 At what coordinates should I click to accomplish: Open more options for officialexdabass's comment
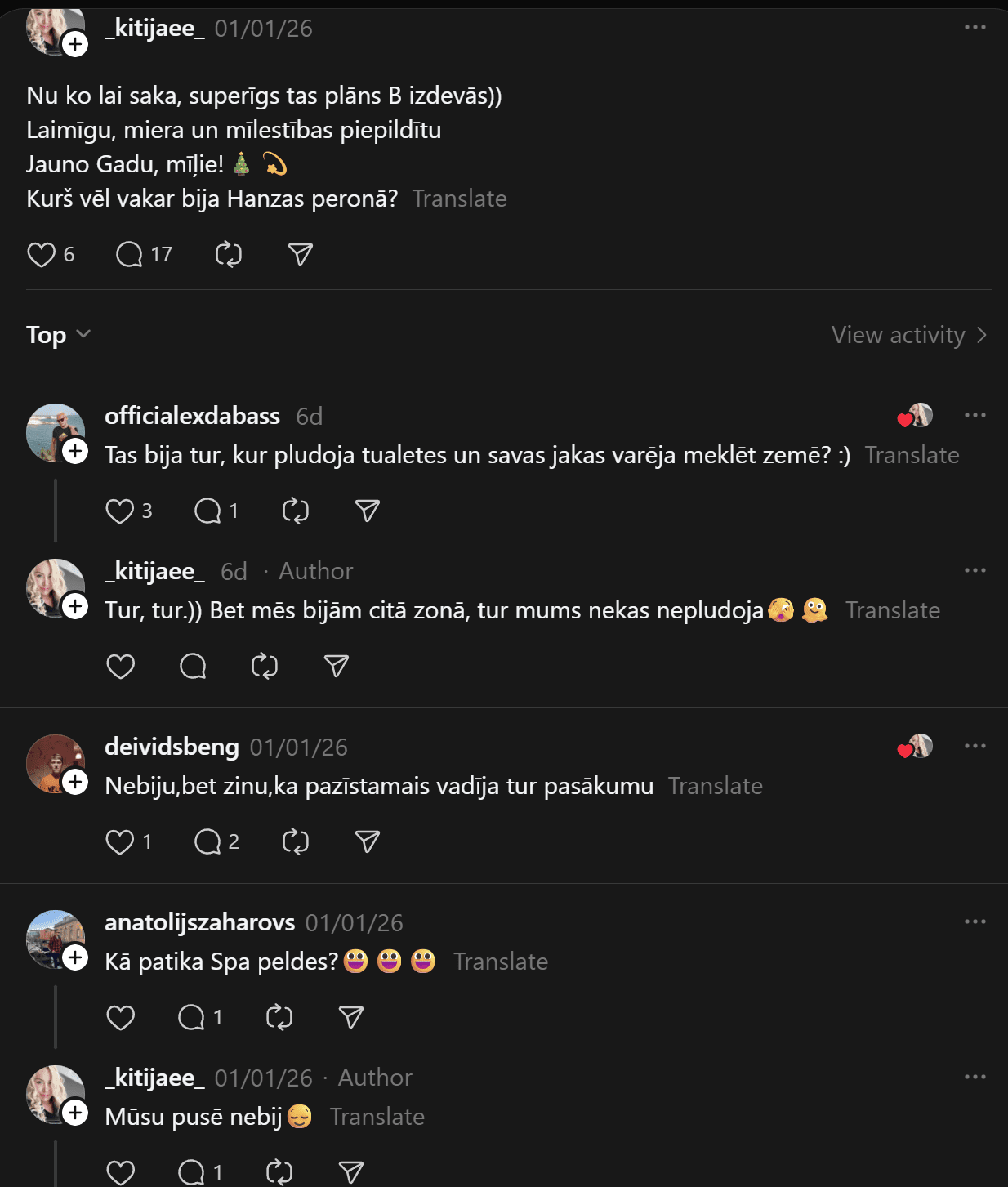click(x=975, y=415)
